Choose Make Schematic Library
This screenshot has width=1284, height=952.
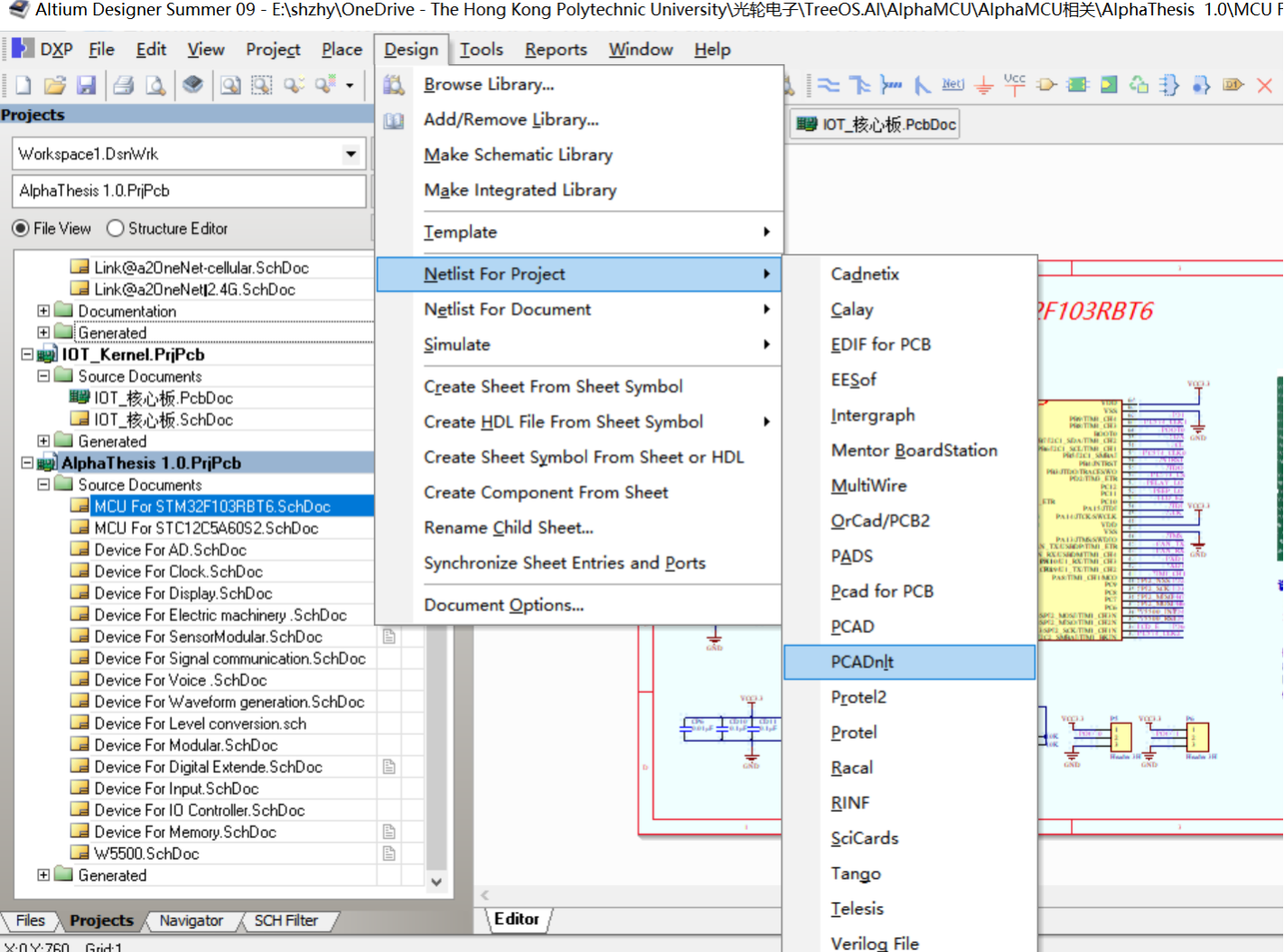click(x=579, y=154)
